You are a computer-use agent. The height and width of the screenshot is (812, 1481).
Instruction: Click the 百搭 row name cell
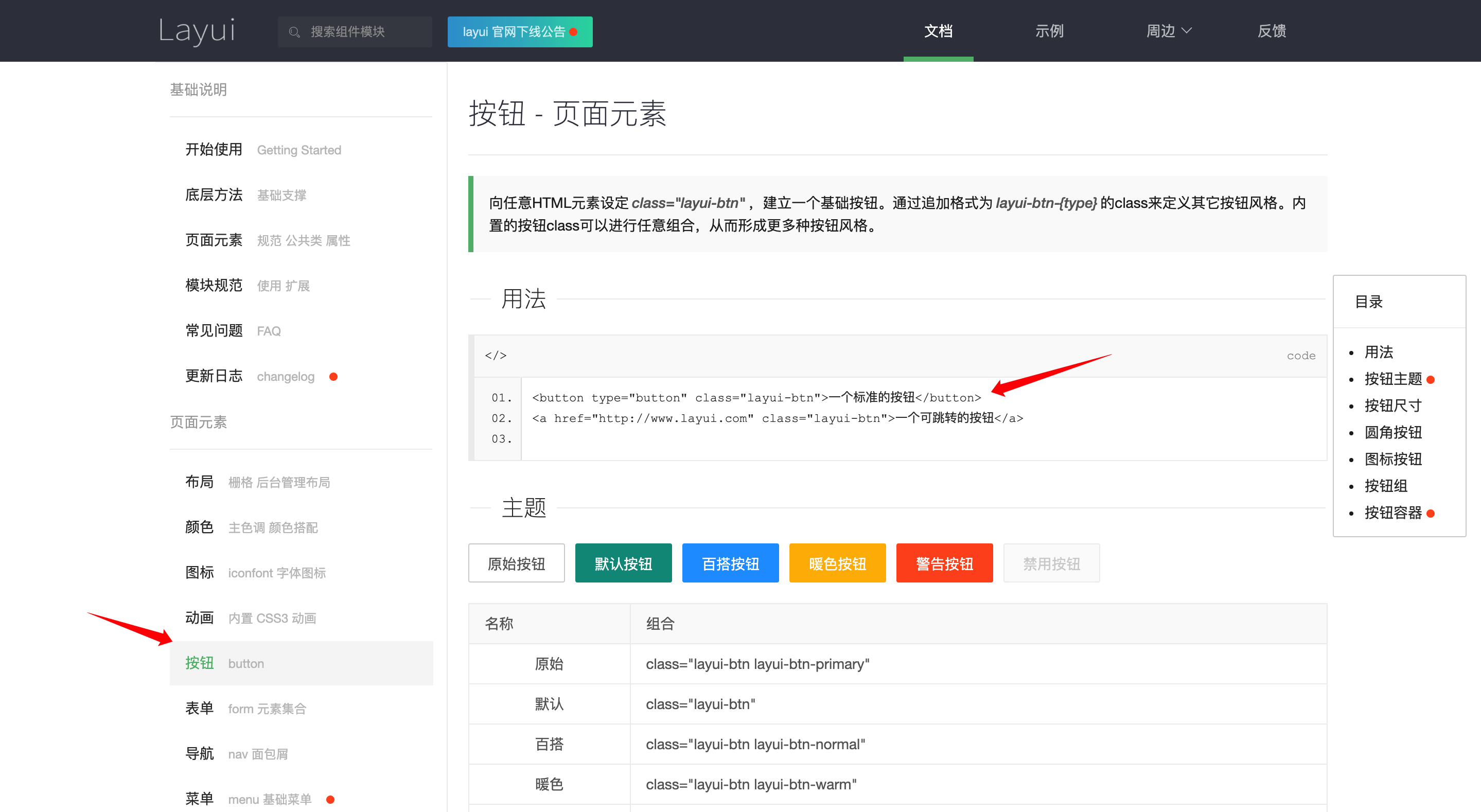pos(550,744)
